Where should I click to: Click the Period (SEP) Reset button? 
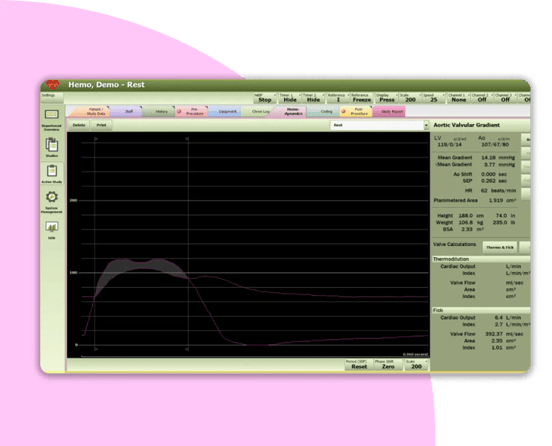(x=359, y=365)
